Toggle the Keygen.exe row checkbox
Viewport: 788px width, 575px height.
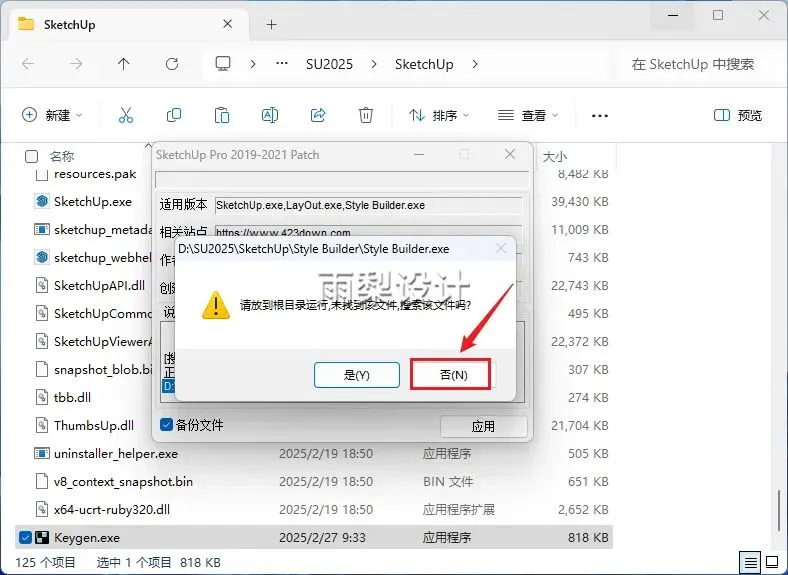[25, 537]
